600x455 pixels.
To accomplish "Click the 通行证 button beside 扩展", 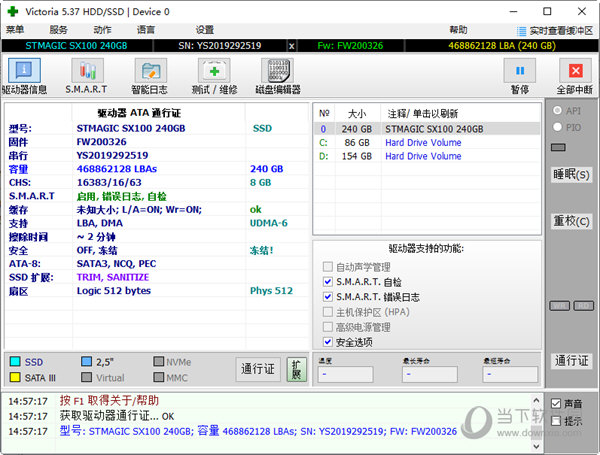I will coord(258,369).
